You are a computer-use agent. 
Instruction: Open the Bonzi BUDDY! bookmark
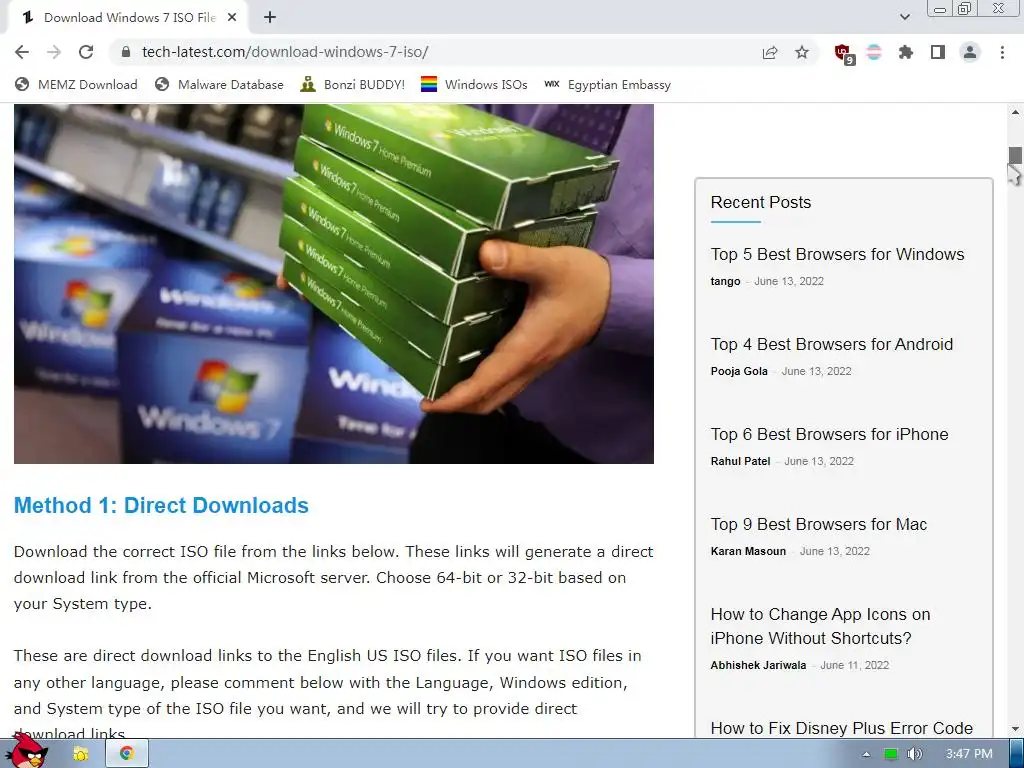[353, 84]
